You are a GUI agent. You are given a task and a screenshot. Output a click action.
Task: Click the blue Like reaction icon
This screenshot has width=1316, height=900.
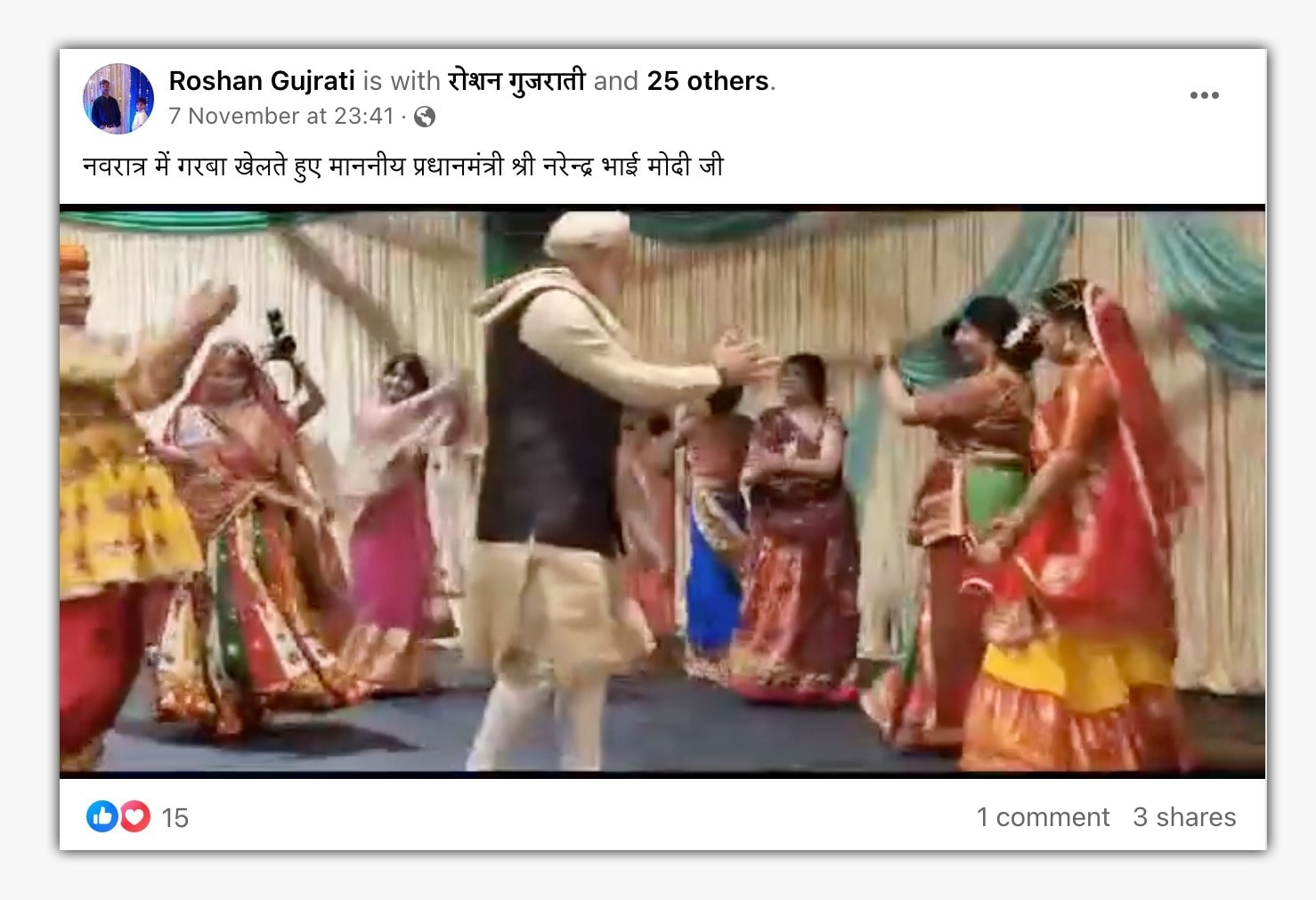102,816
